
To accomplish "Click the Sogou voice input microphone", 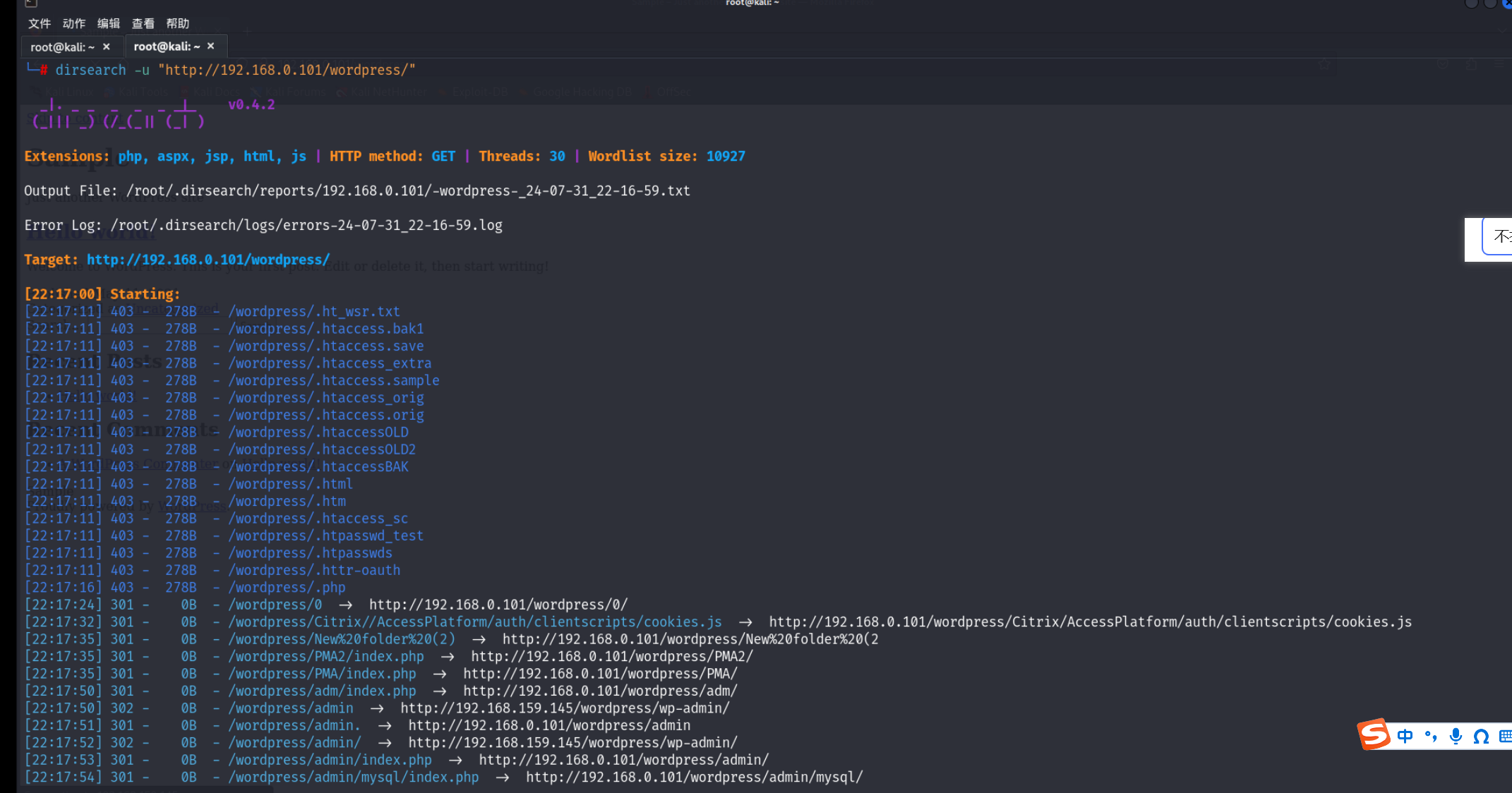I will point(1456,736).
